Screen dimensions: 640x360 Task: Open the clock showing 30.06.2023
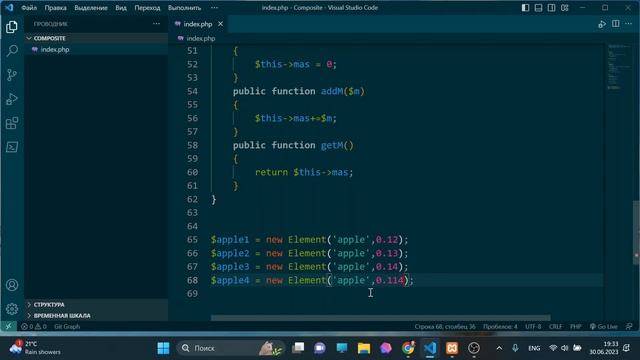pyautogui.click(x=604, y=348)
